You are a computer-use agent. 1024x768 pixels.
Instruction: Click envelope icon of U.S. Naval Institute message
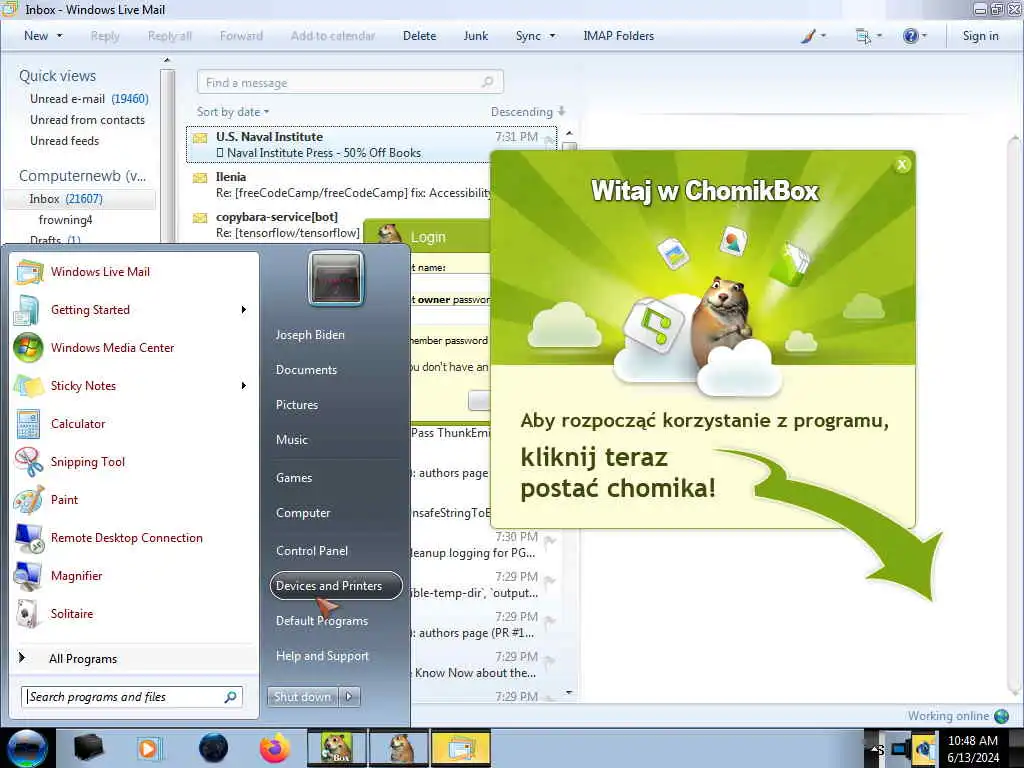pyautogui.click(x=200, y=138)
